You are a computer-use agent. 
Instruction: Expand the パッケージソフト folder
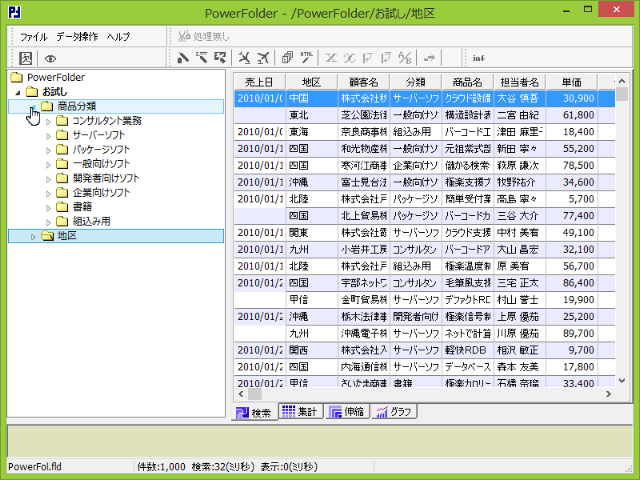(48, 150)
